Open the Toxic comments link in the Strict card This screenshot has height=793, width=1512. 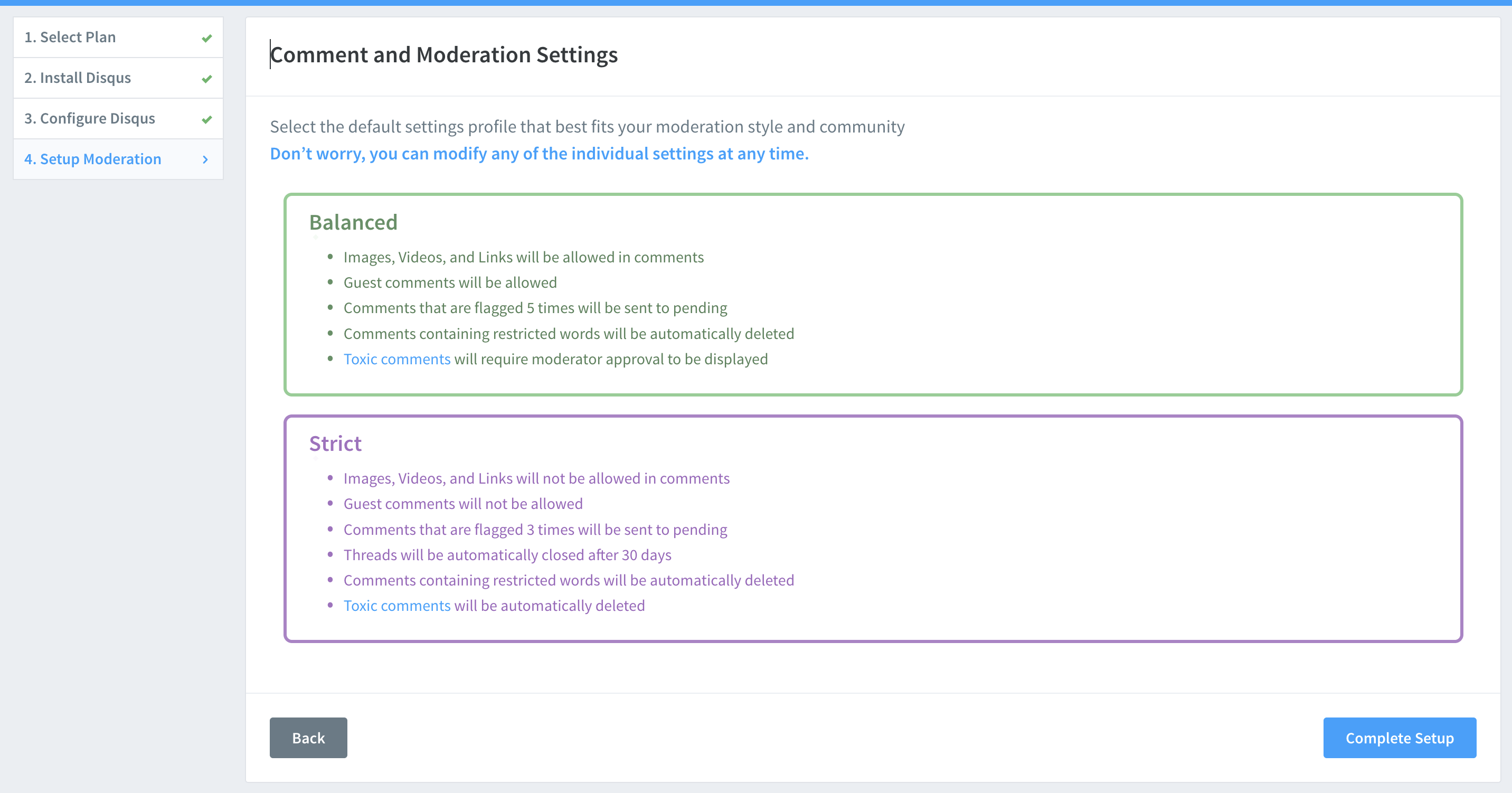(397, 606)
